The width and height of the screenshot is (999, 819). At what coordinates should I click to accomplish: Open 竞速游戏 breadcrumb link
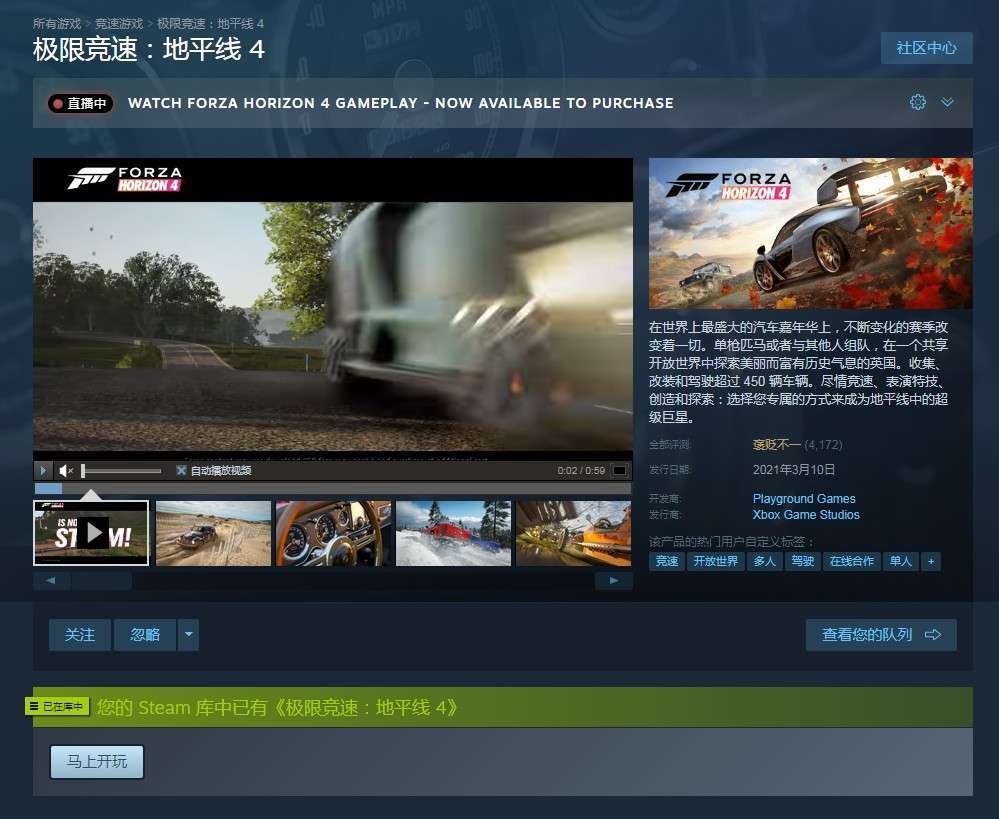pos(120,22)
